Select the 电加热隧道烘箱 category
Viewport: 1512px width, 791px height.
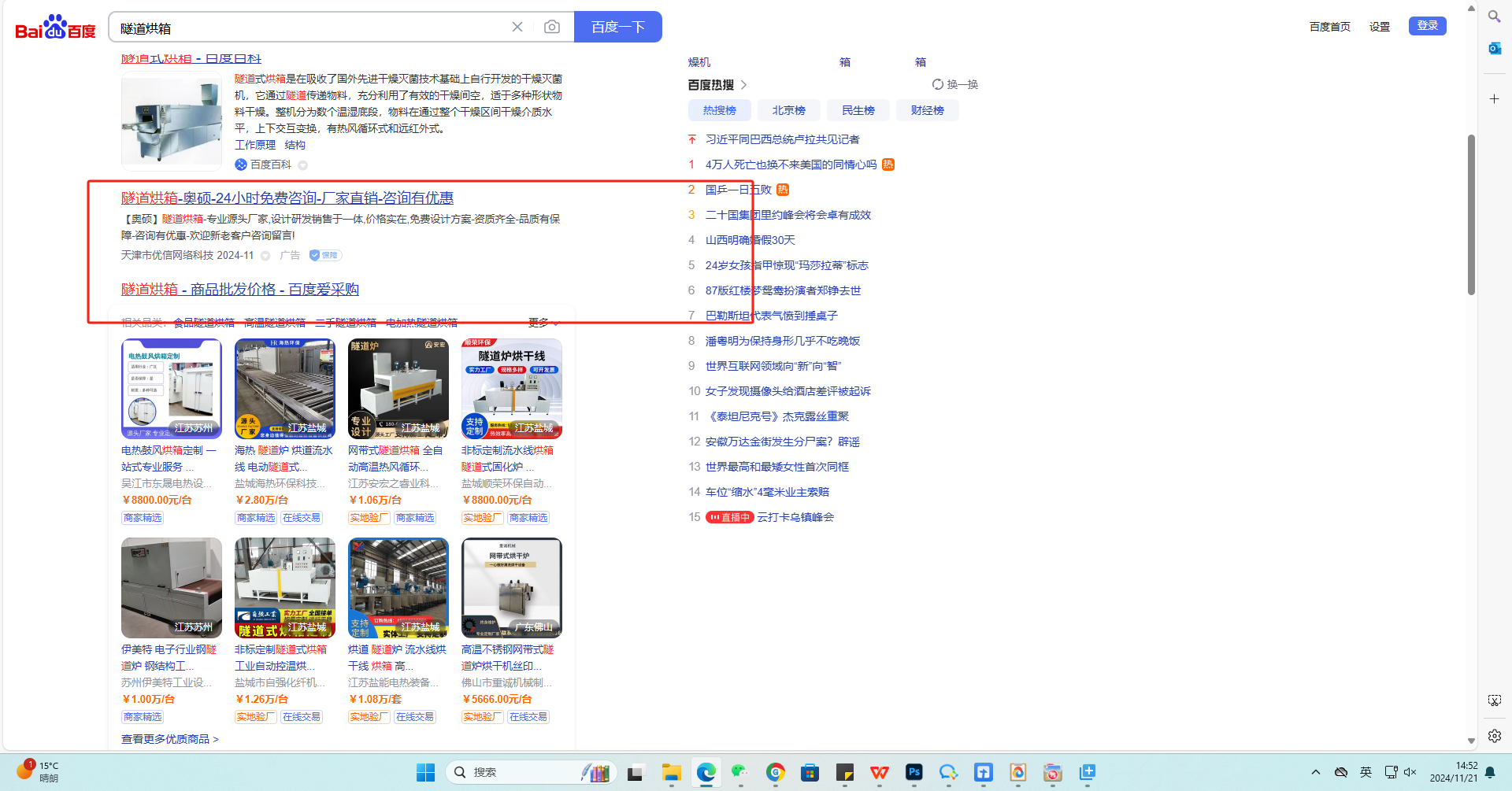point(421,323)
